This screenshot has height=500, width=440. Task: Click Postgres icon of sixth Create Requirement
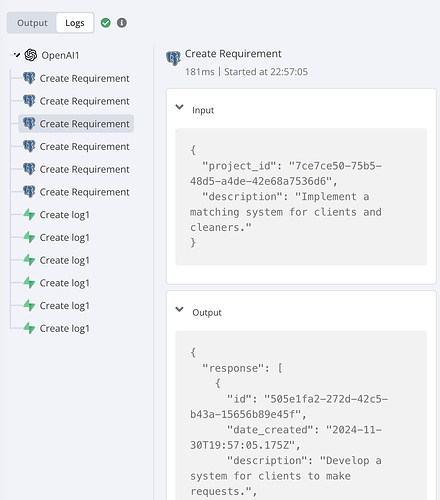[29, 192]
